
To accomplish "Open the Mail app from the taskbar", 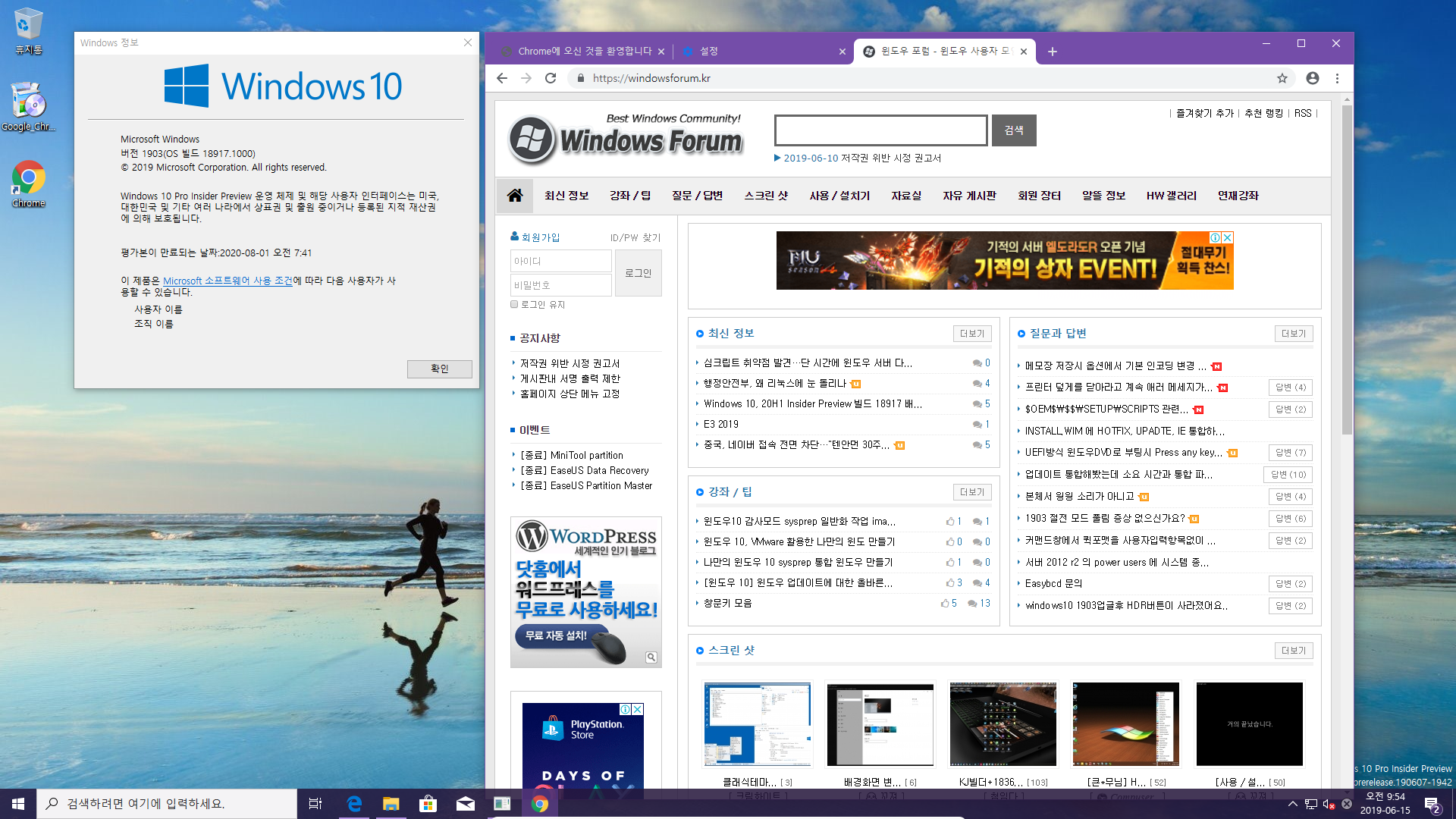I will pyautogui.click(x=465, y=804).
